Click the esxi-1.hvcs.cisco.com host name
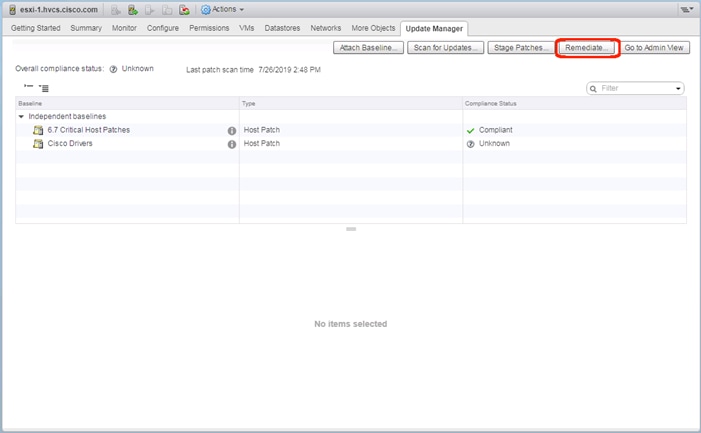Viewport: 701px width, 433px height. pos(59,9)
